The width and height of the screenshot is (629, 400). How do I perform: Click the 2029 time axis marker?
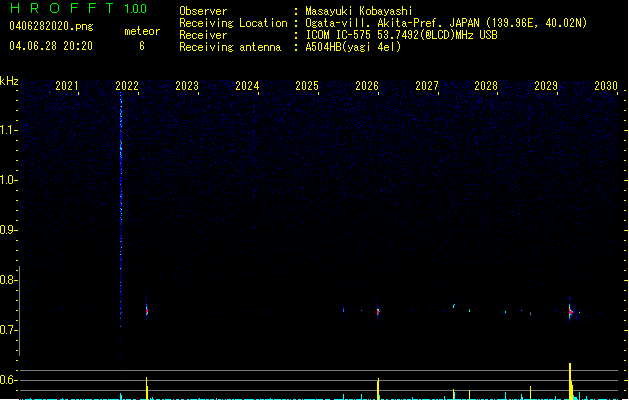pyautogui.click(x=546, y=85)
